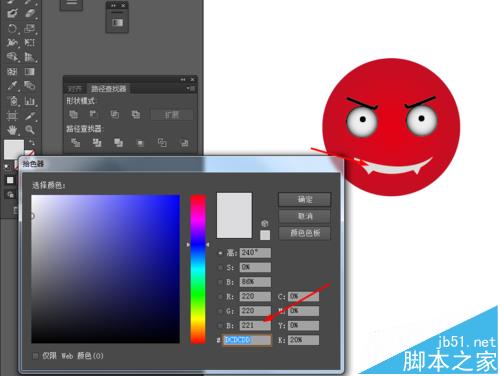Close the Pathfinder panel
The image size is (500, 376).
click(x=192, y=80)
